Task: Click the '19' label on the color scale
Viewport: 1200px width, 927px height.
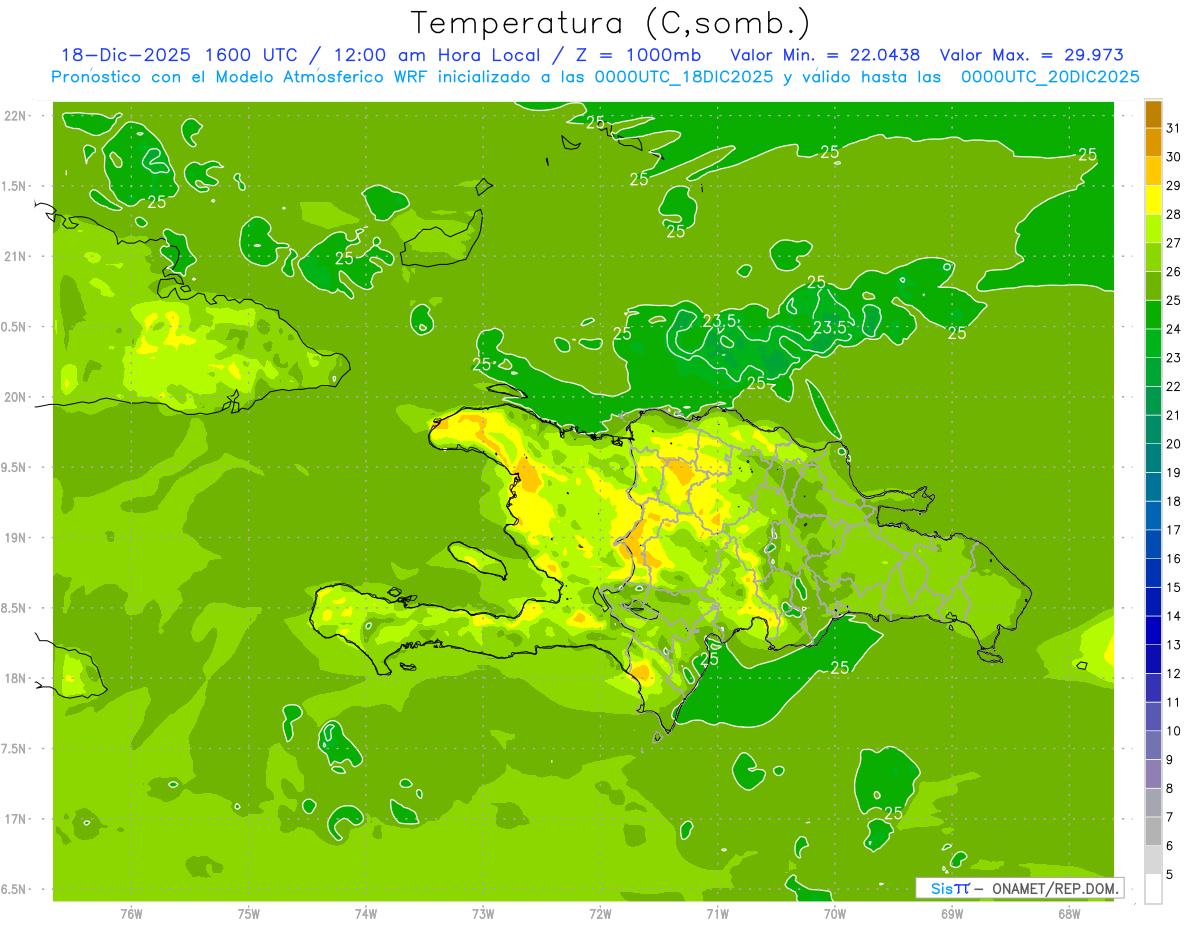Action: (1174, 473)
